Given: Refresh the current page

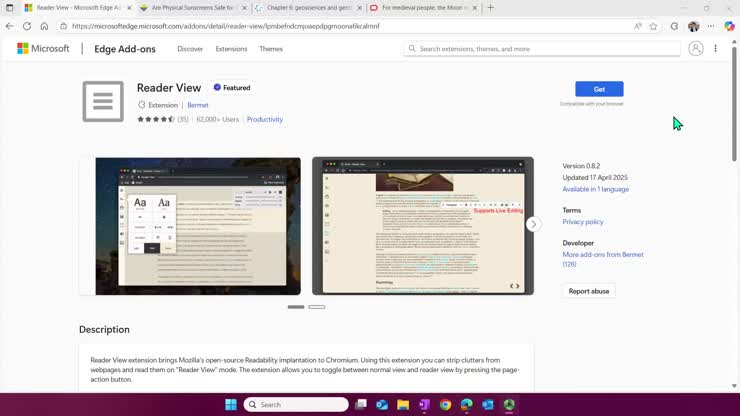Looking at the screenshot, I should 27,26.
